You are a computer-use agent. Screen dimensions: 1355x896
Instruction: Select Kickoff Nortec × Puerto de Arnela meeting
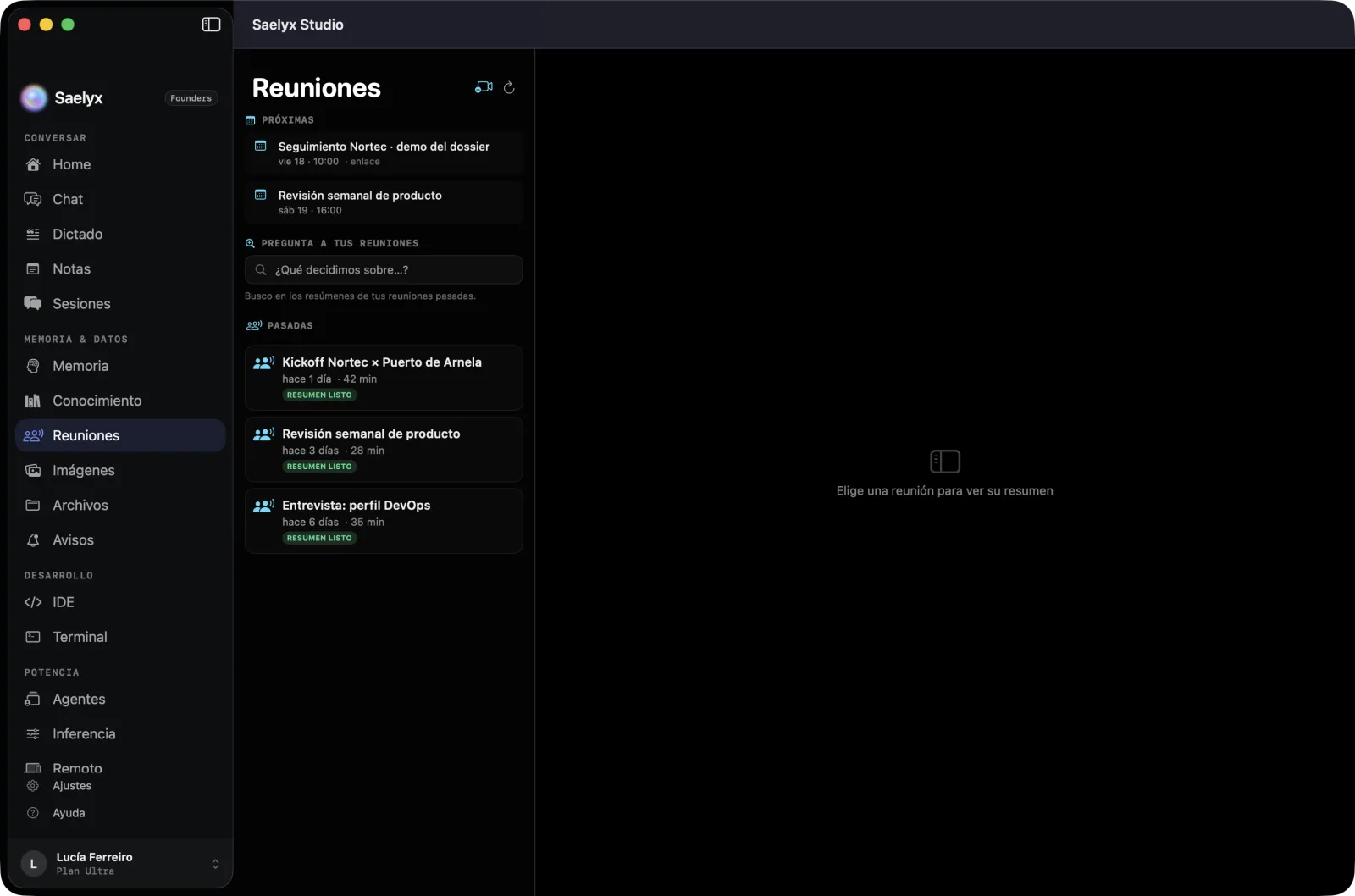coord(384,378)
